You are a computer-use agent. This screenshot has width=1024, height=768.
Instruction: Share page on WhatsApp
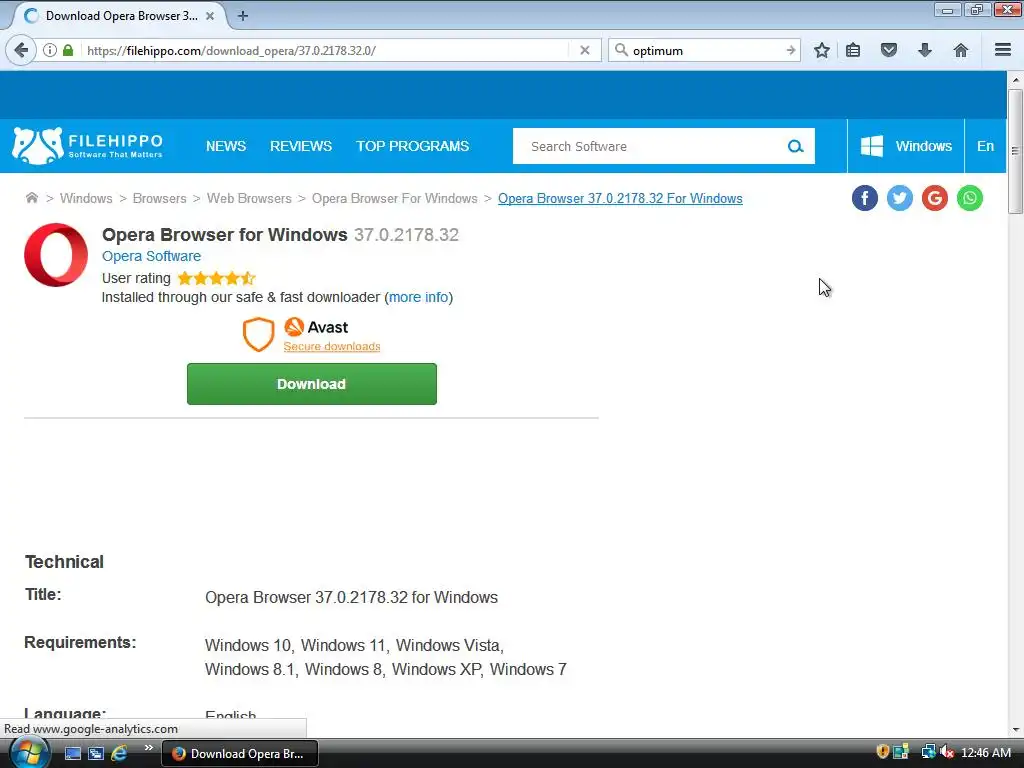[x=970, y=198]
